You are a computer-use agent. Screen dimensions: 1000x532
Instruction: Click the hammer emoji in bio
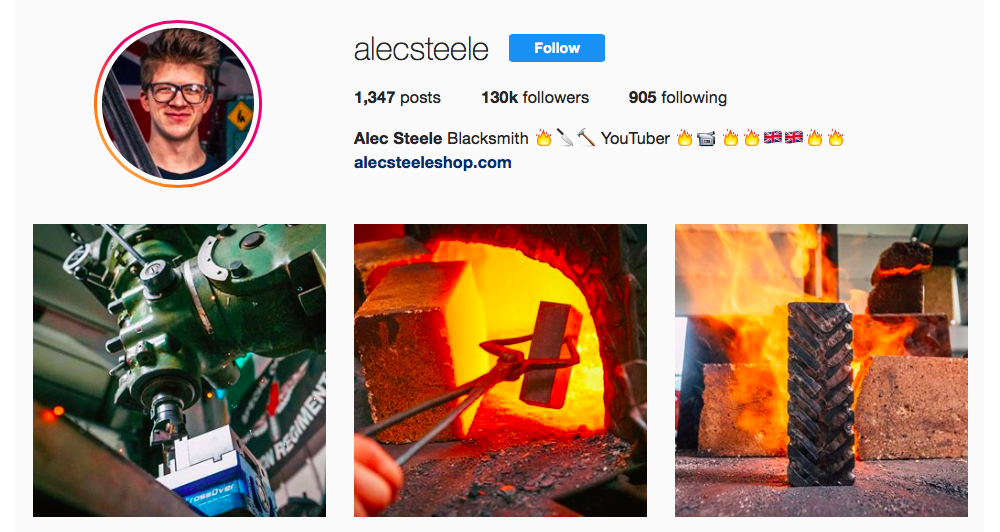tap(585, 138)
